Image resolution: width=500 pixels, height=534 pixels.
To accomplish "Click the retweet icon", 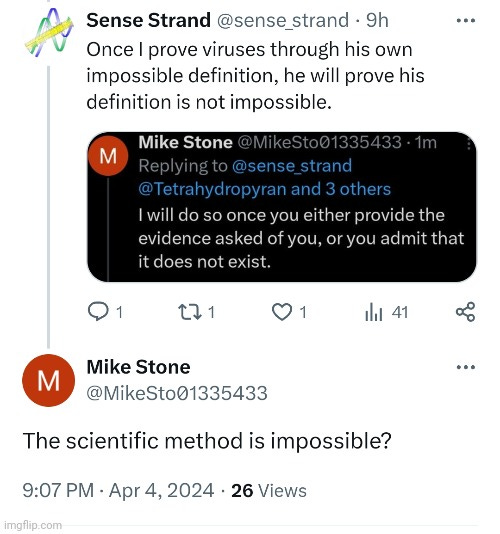I will [x=190, y=312].
